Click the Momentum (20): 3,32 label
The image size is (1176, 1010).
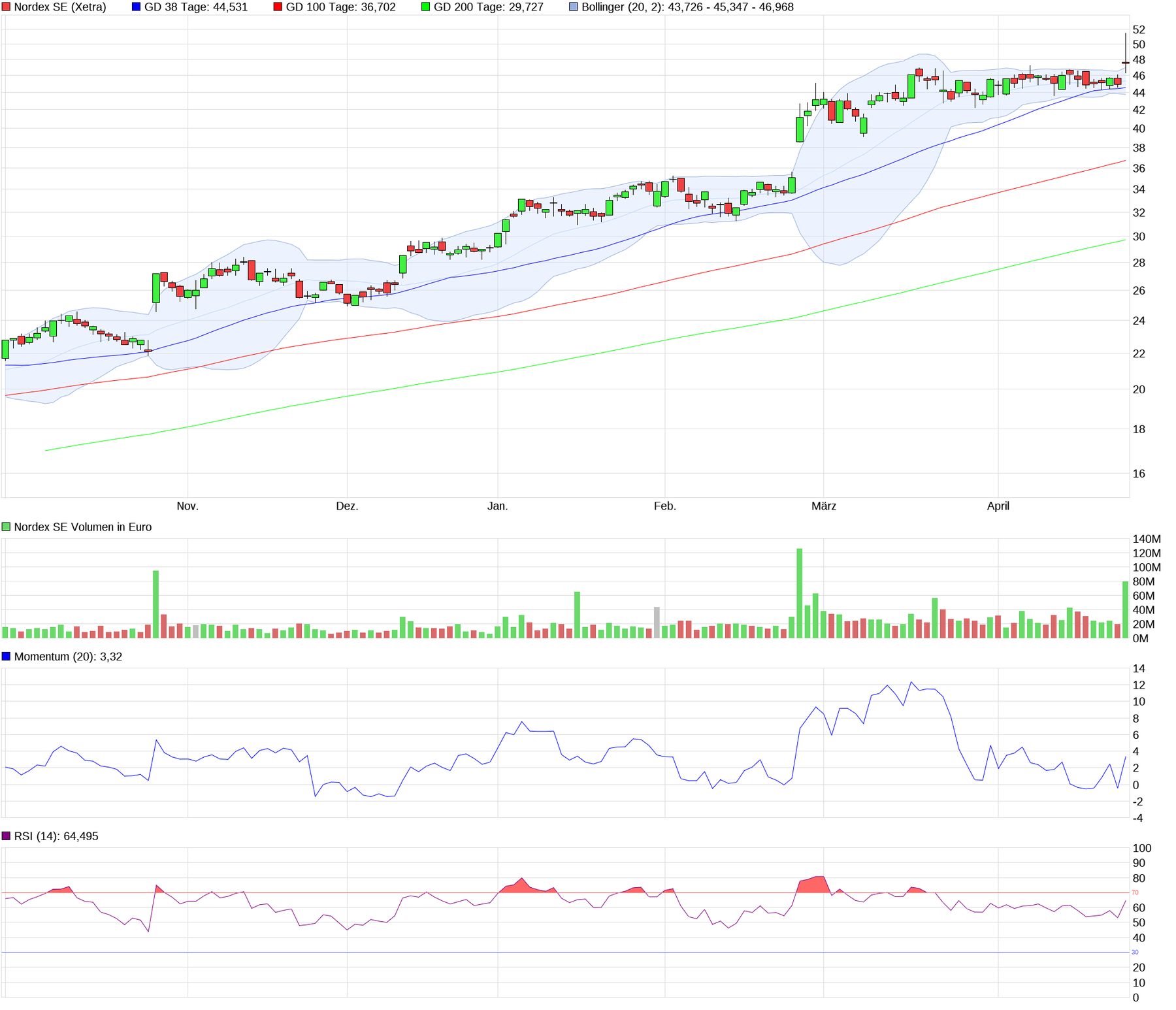tap(68, 657)
